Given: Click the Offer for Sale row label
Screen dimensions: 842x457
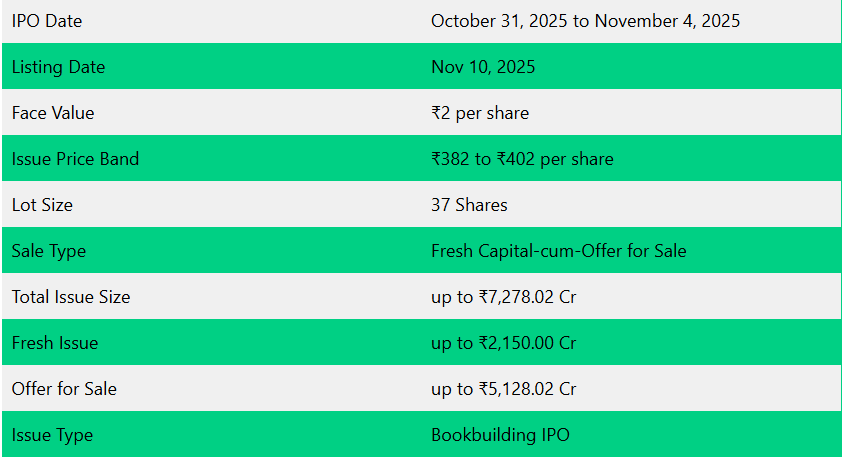Looking at the screenshot, I should click(64, 389).
